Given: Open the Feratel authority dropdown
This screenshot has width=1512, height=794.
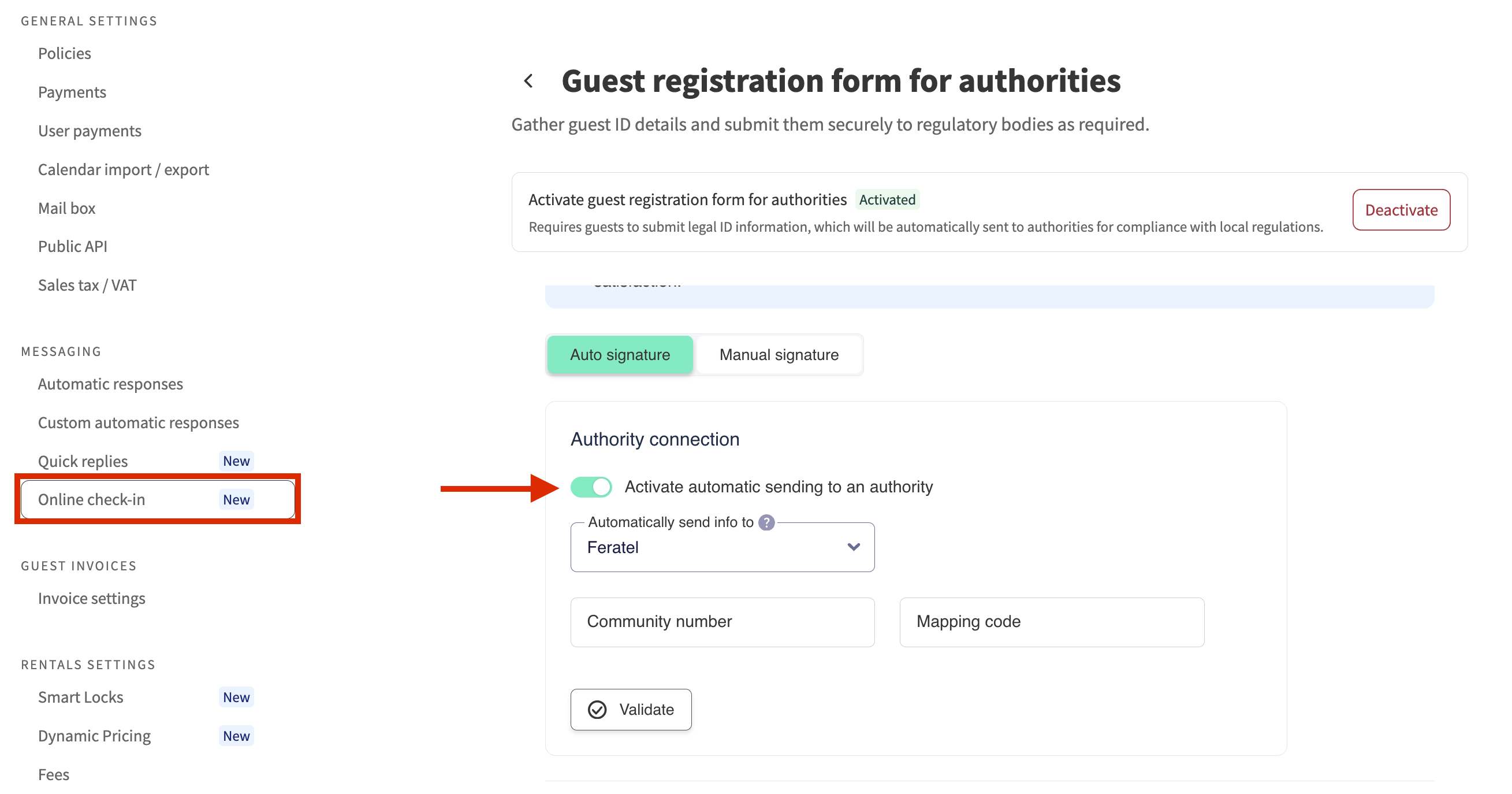Looking at the screenshot, I should click(722, 547).
